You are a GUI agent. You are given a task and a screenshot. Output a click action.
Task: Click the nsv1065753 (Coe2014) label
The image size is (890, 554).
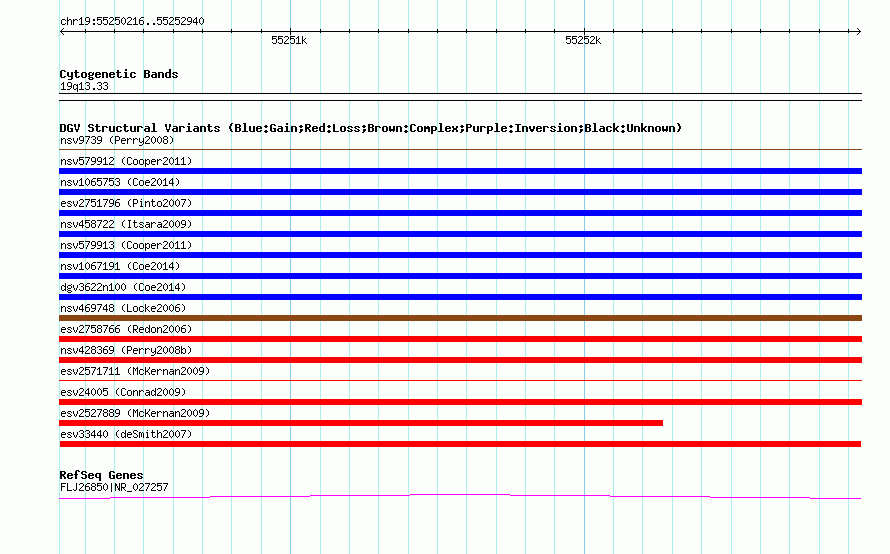(x=120, y=182)
